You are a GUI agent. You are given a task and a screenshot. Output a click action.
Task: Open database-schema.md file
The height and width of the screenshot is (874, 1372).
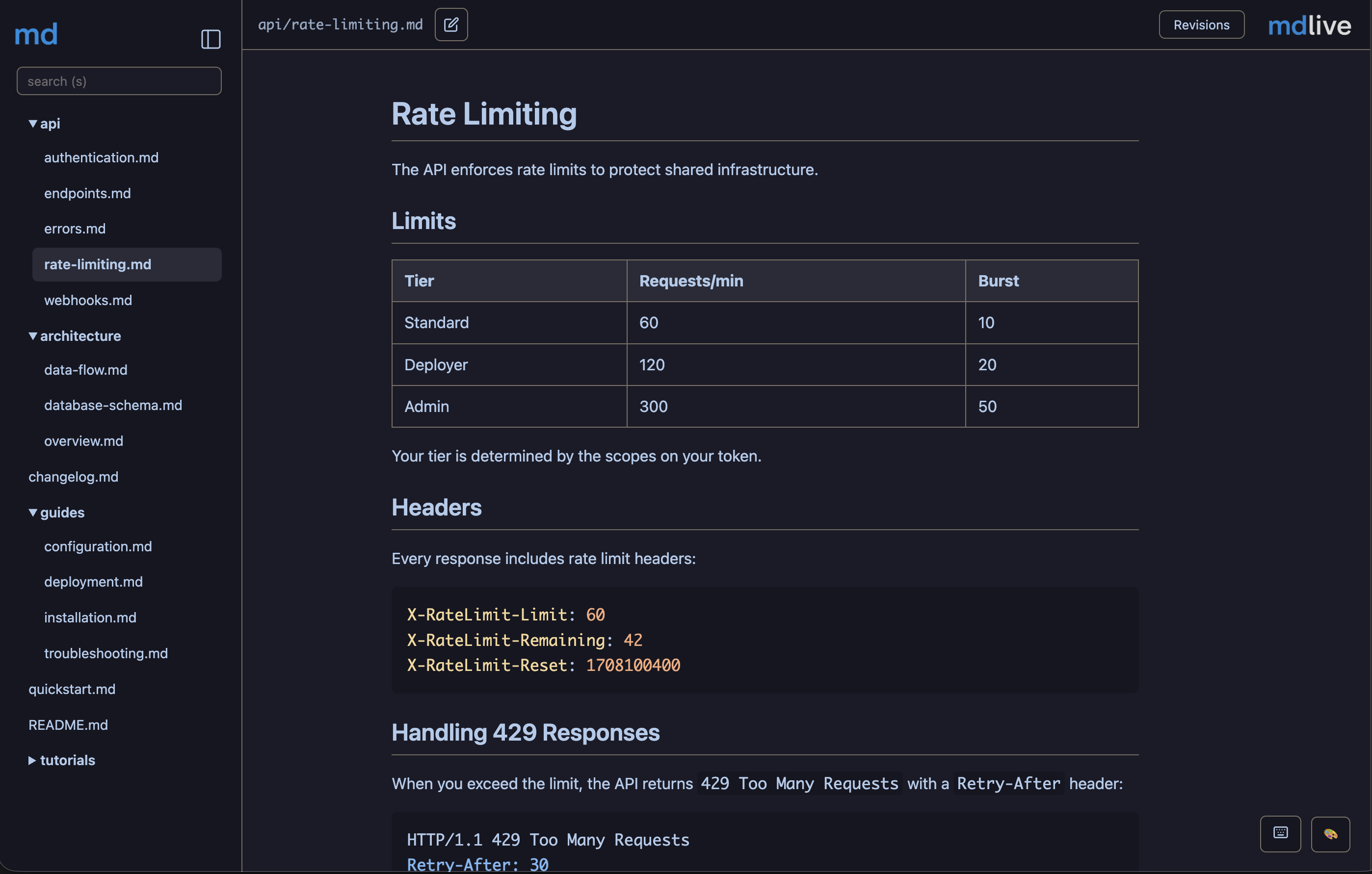point(113,405)
